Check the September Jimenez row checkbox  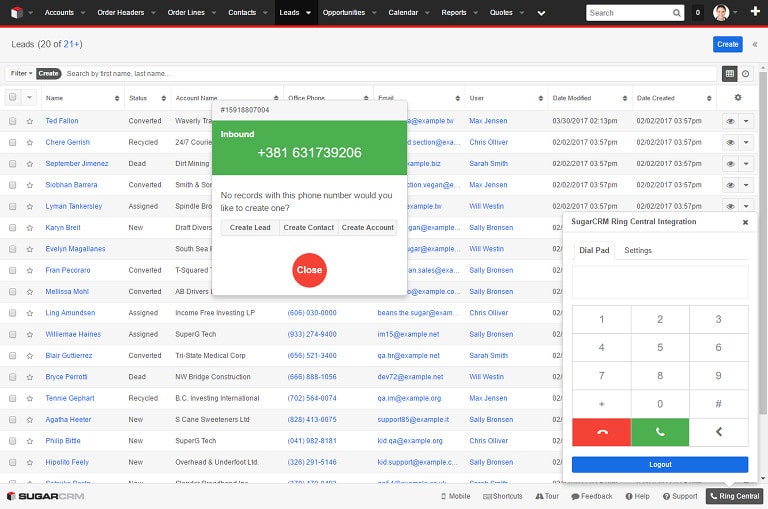pyautogui.click(x=13, y=164)
